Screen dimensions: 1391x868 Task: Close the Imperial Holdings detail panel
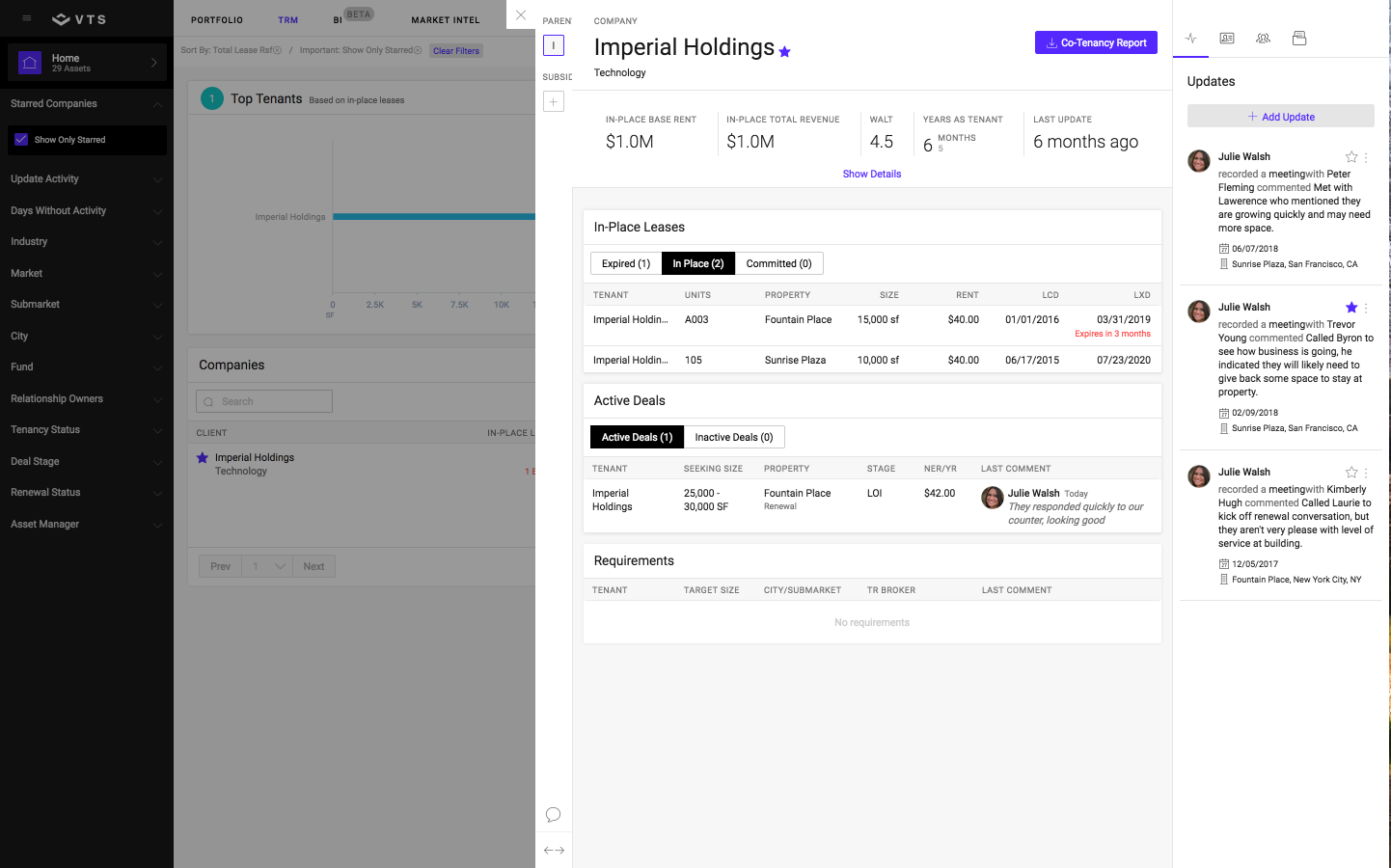(521, 14)
